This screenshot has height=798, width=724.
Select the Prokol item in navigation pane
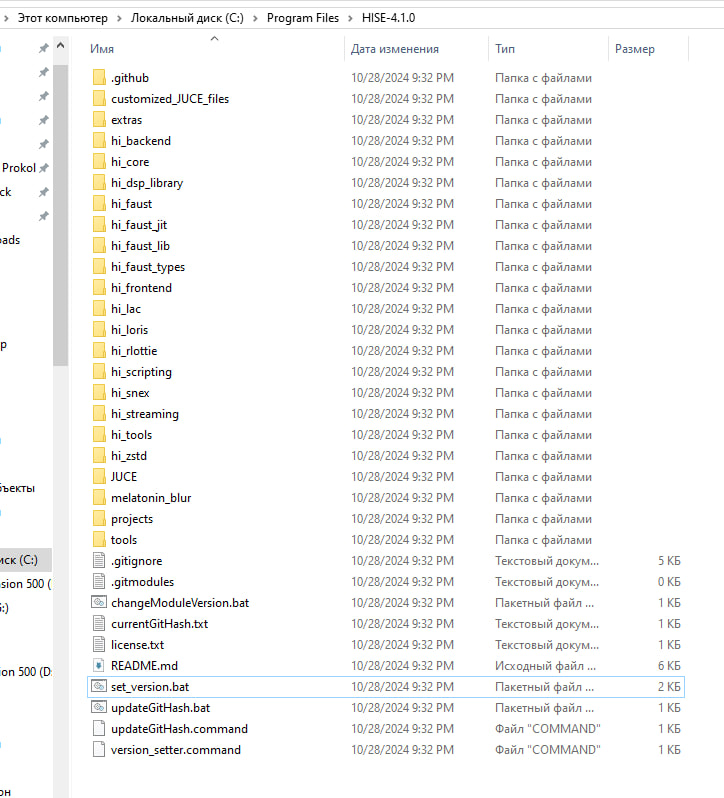[19, 167]
